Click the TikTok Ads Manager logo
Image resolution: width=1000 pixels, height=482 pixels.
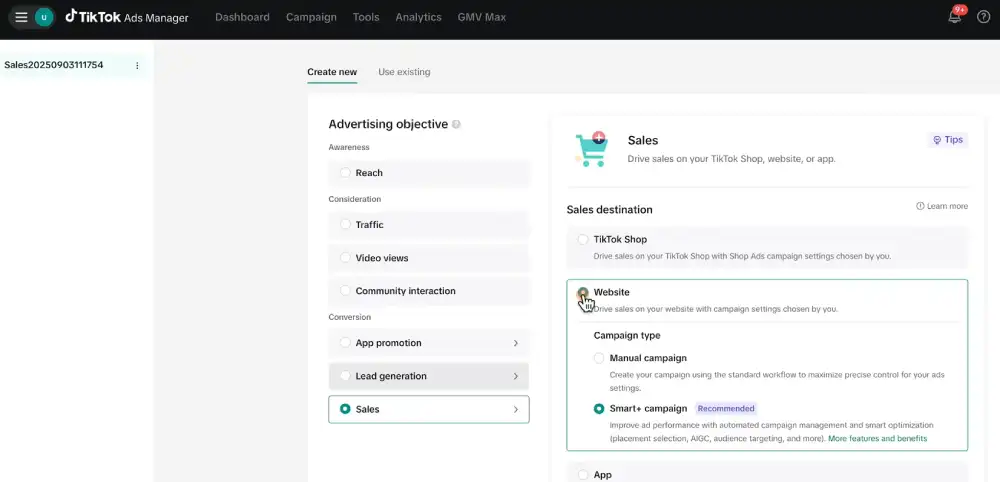coord(127,17)
